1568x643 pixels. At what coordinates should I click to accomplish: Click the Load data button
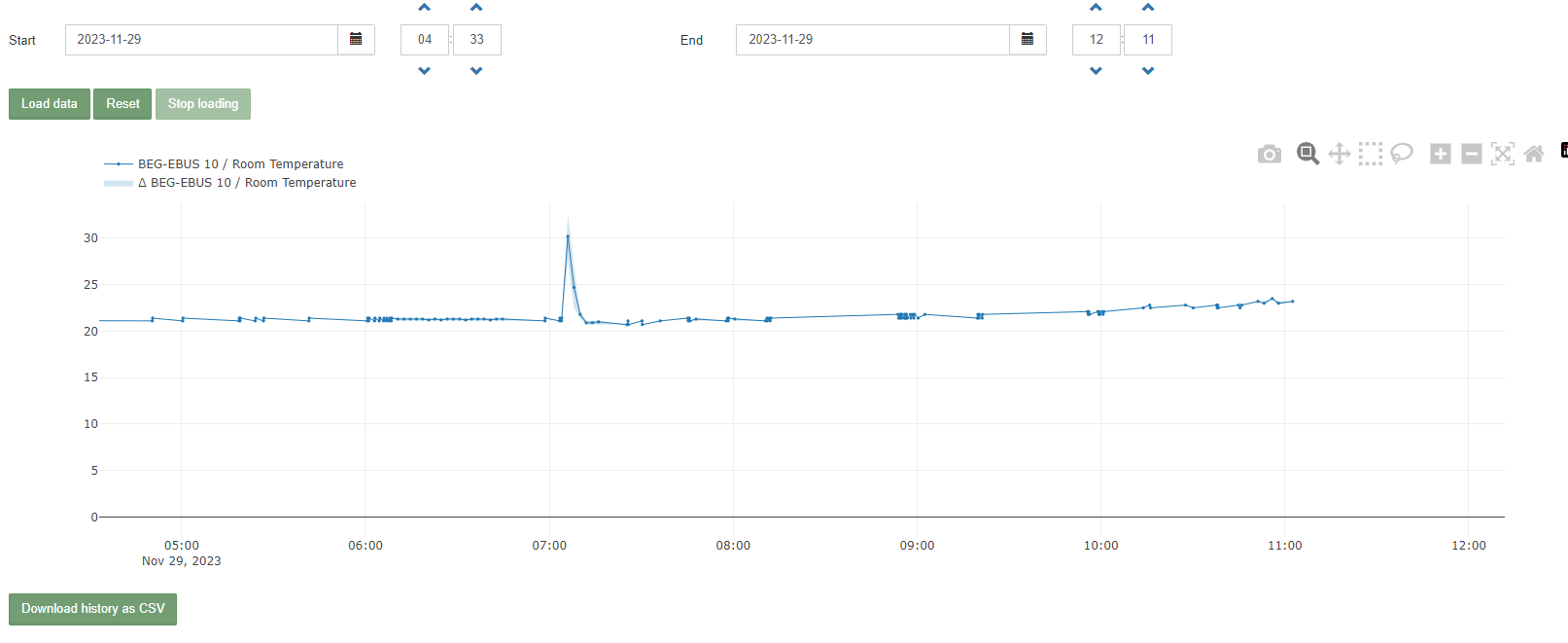pyautogui.click(x=50, y=104)
